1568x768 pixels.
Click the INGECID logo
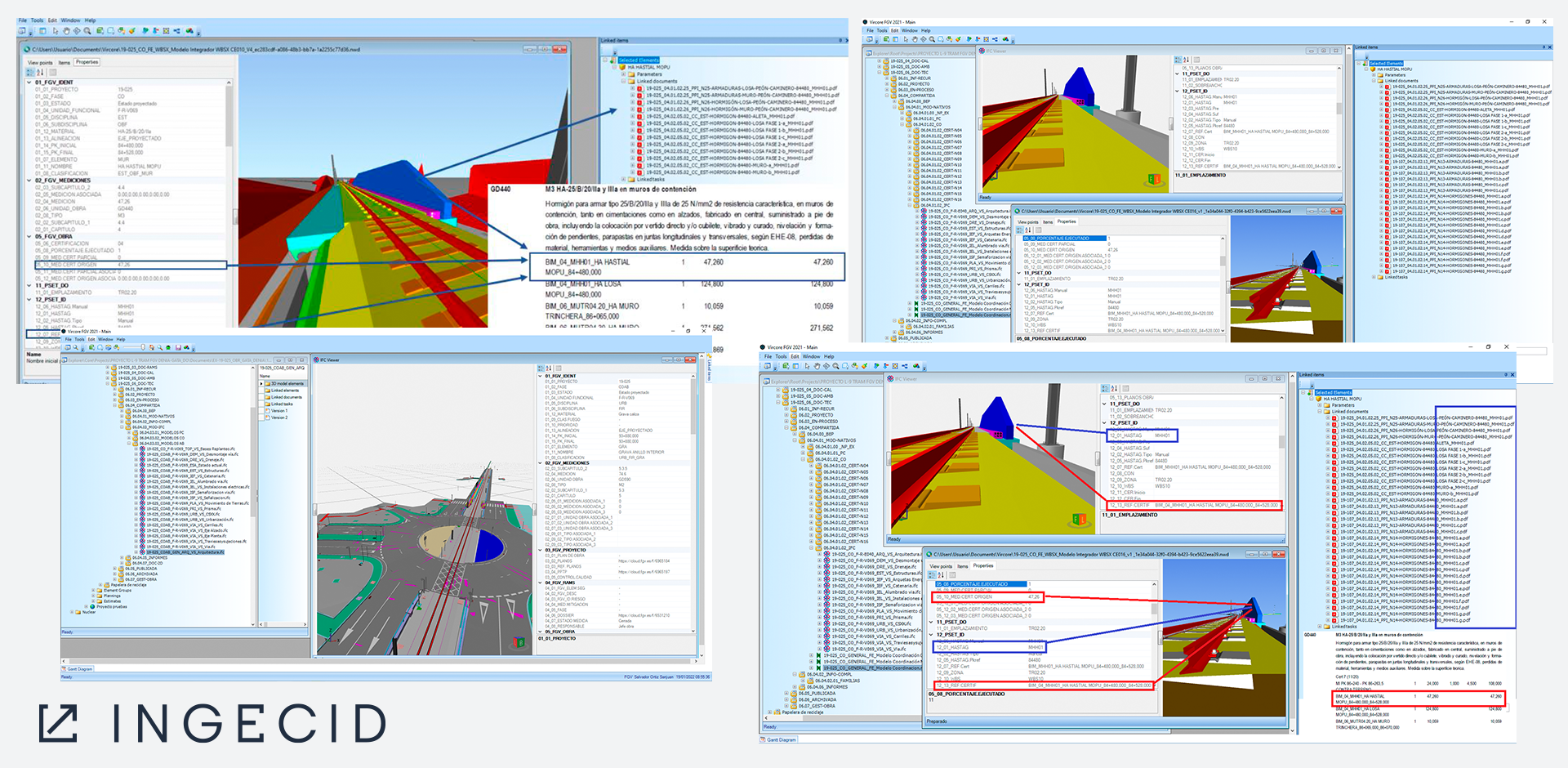click(x=214, y=723)
